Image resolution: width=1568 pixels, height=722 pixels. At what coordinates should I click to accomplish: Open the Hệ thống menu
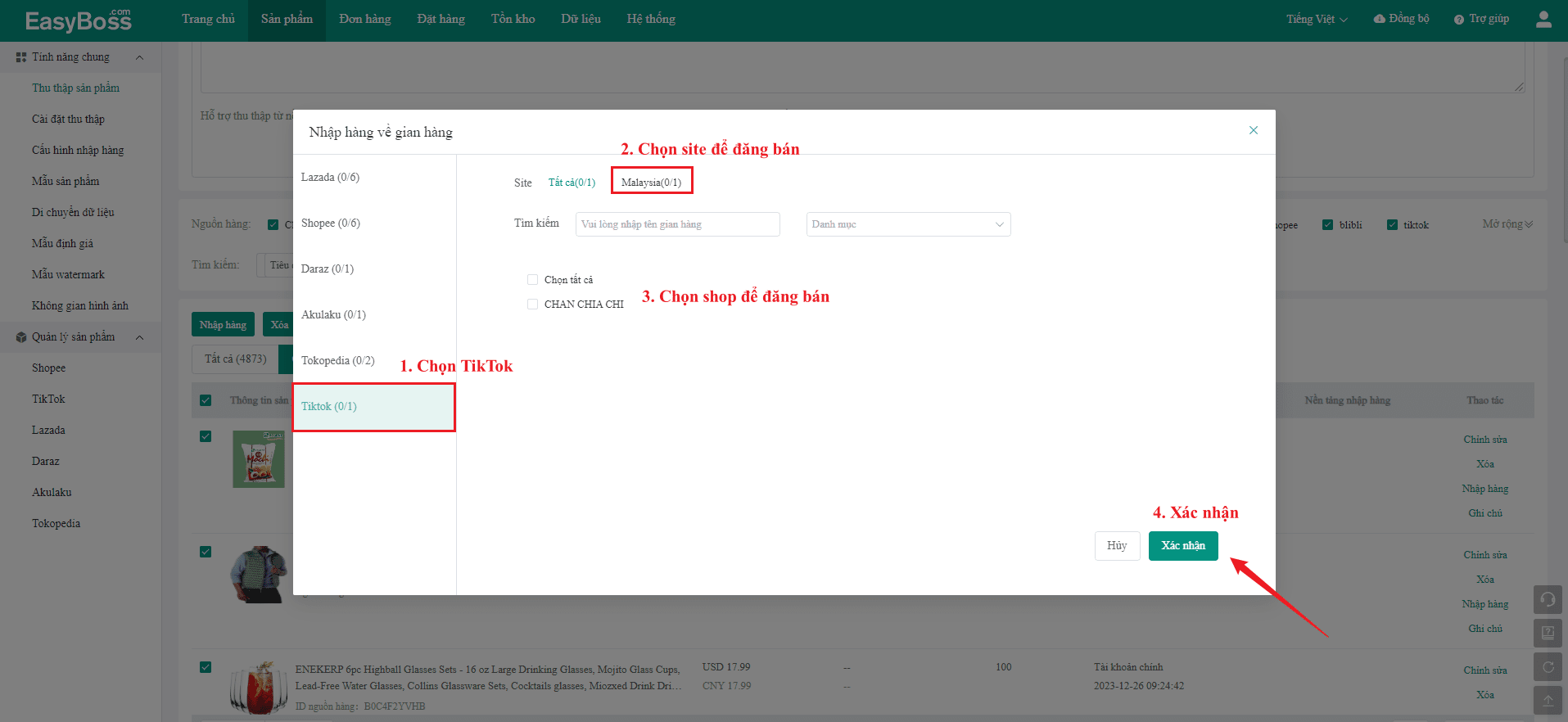[x=651, y=20]
